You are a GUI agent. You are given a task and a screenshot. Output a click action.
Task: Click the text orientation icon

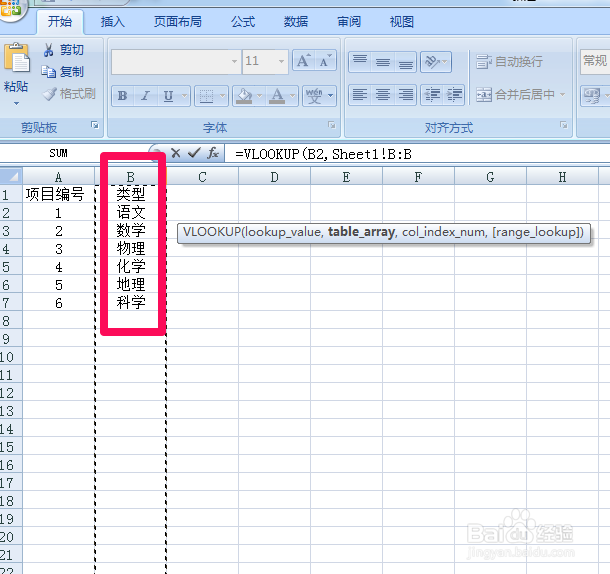click(432, 61)
